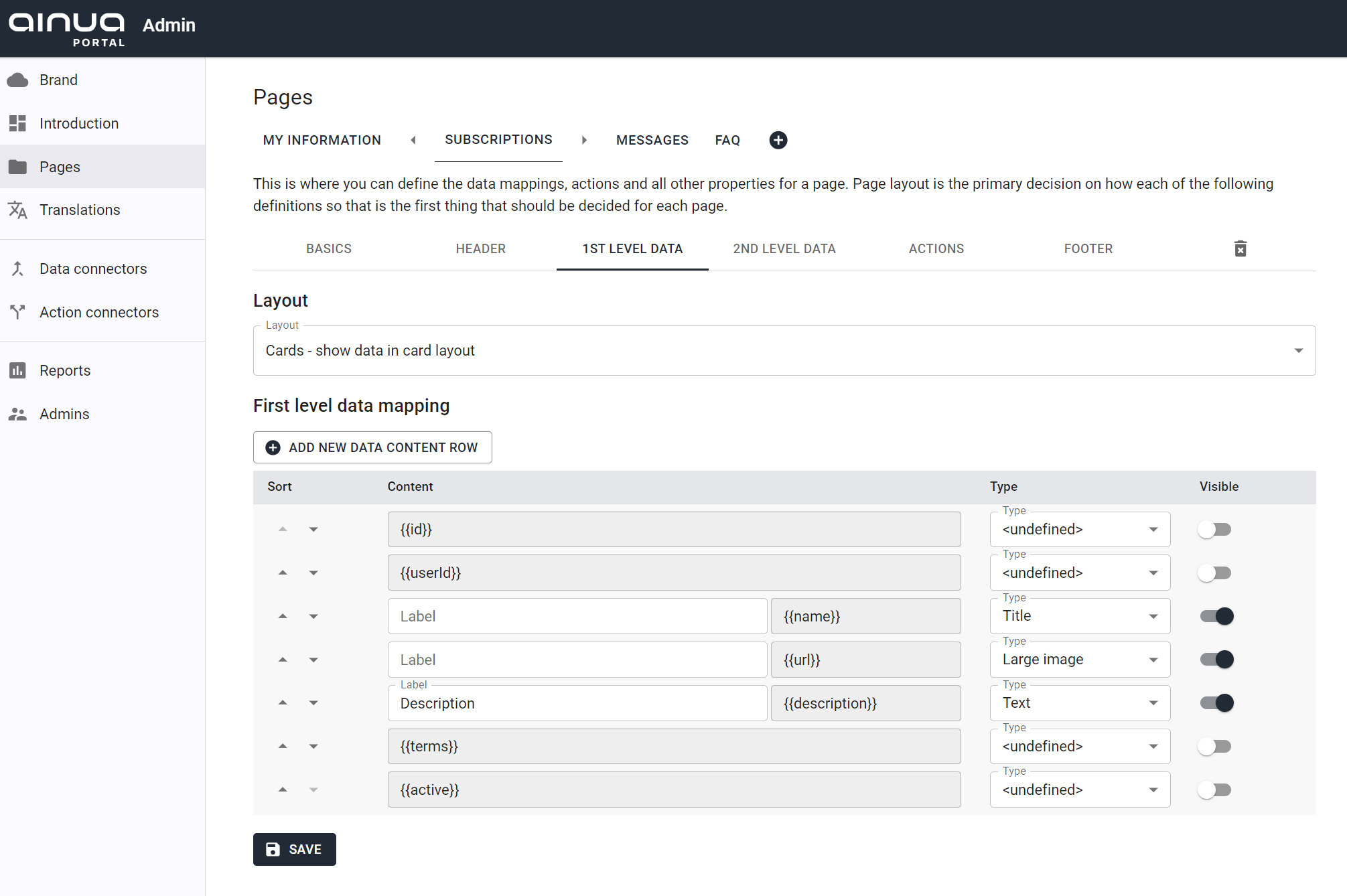The width and height of the screenshot is (1347, 896).
Task: Move {{url}} row up
Action: click(283, 660)
